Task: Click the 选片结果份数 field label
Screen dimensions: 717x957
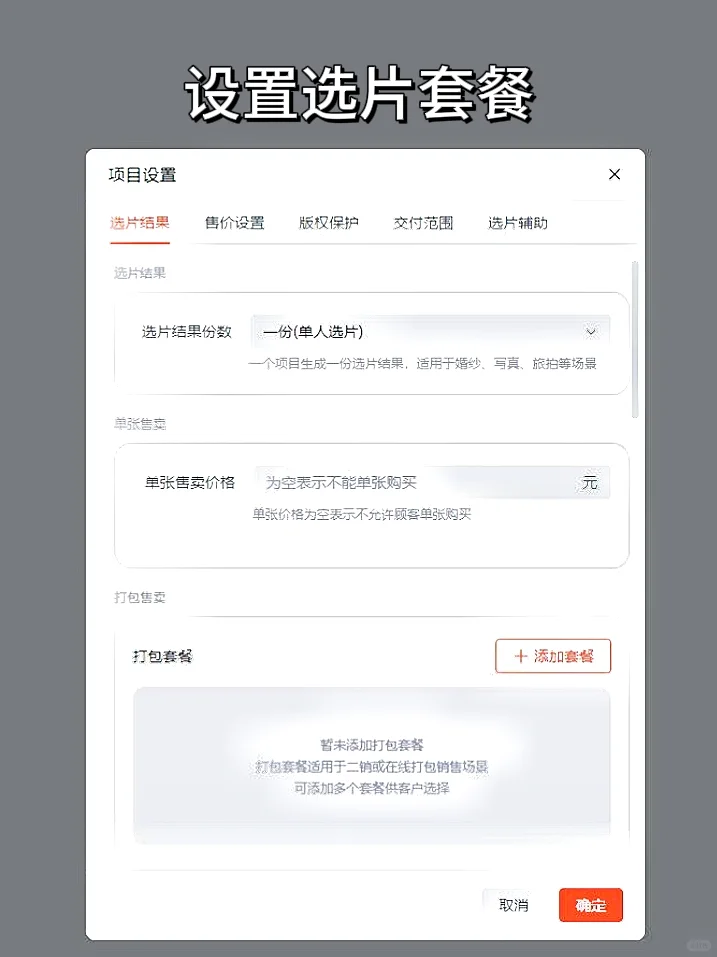Action: [x=187, y=332]
